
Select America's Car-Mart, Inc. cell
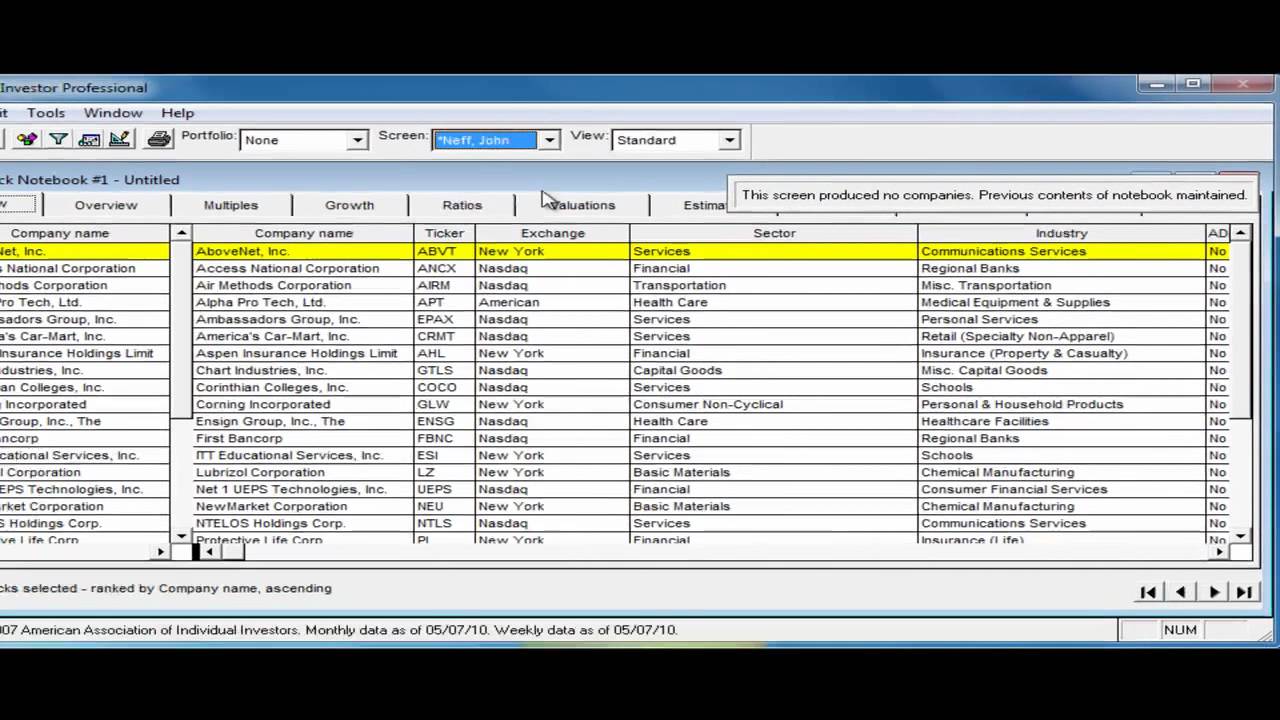point(303,336)
